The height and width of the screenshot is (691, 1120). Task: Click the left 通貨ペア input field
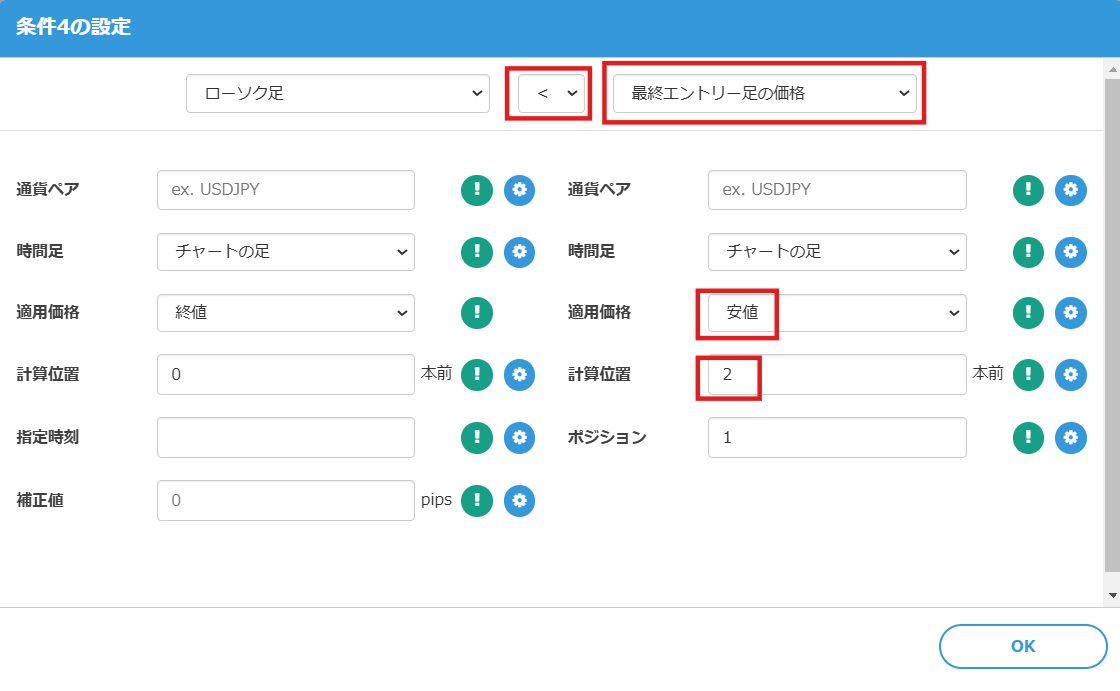[x=285, y=190]
